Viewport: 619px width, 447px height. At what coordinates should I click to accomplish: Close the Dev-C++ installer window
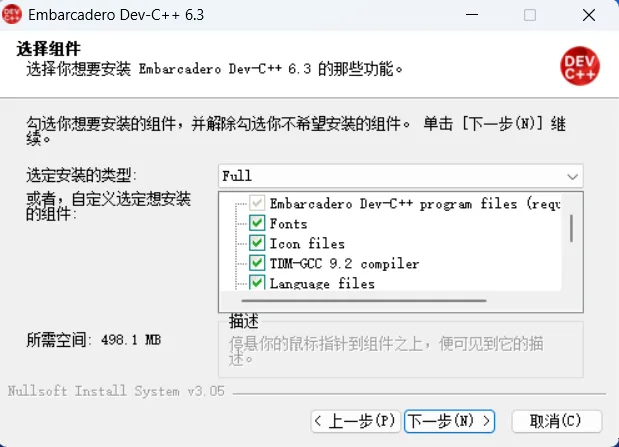click(x=589, y=15)
